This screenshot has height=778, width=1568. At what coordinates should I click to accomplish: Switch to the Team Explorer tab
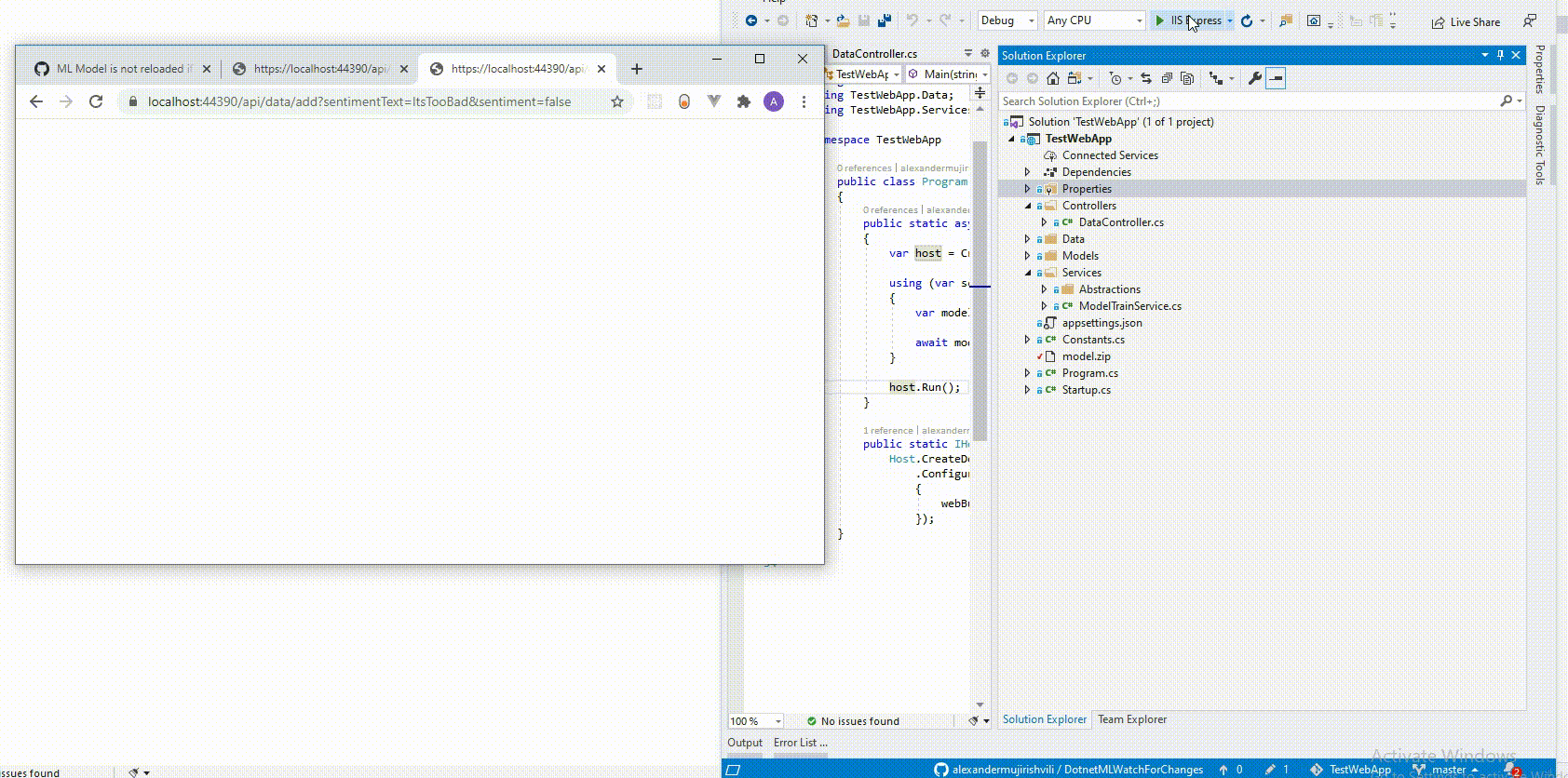click(x=1131, y=719)
